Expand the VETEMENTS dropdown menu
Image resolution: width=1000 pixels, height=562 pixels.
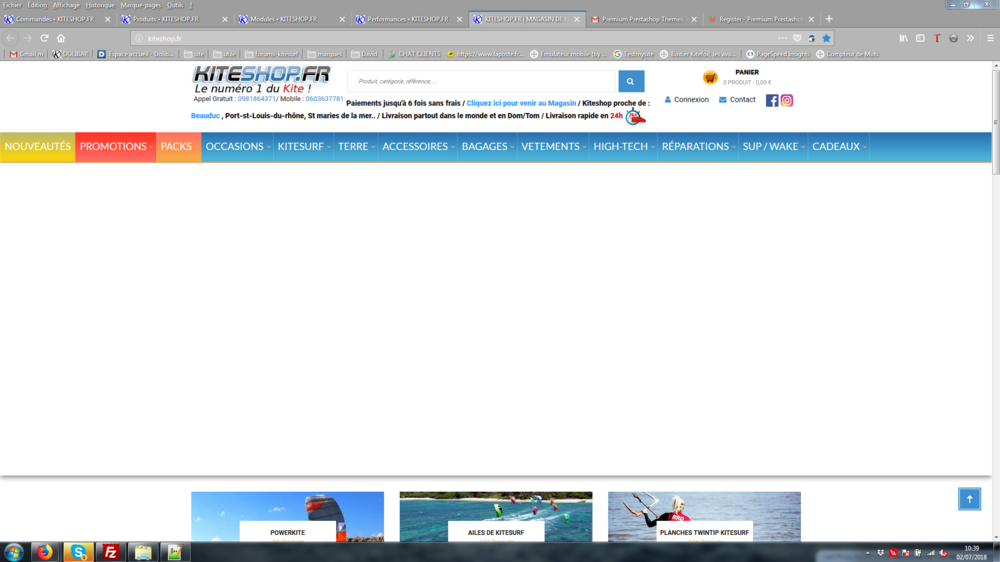pos(553,147)
